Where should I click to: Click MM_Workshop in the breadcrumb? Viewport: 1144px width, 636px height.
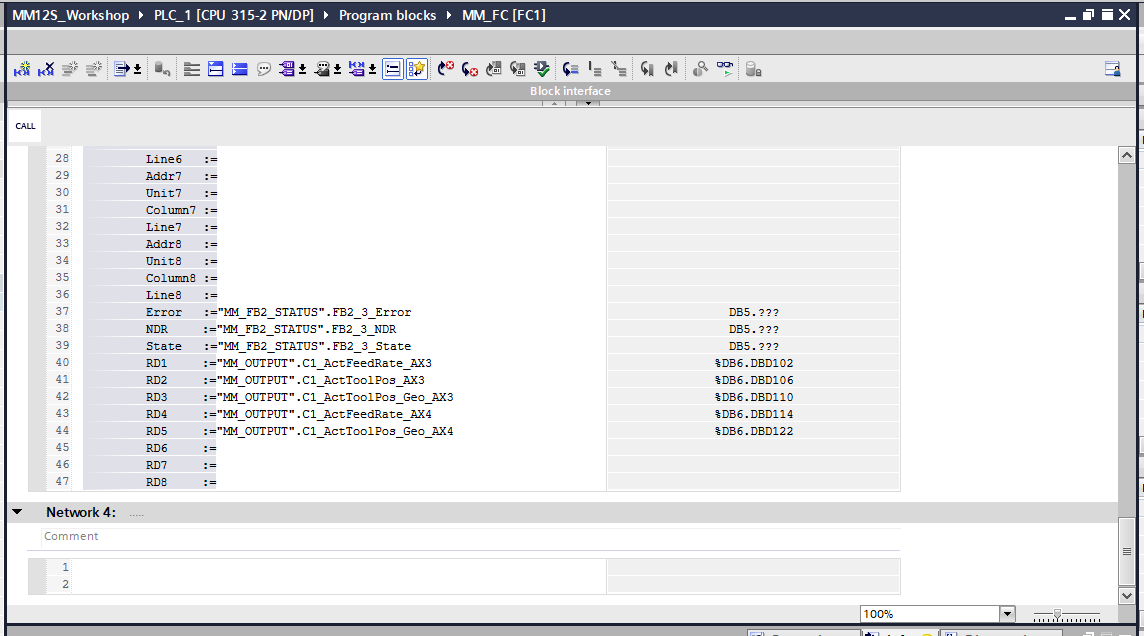[x=71, y=15]
